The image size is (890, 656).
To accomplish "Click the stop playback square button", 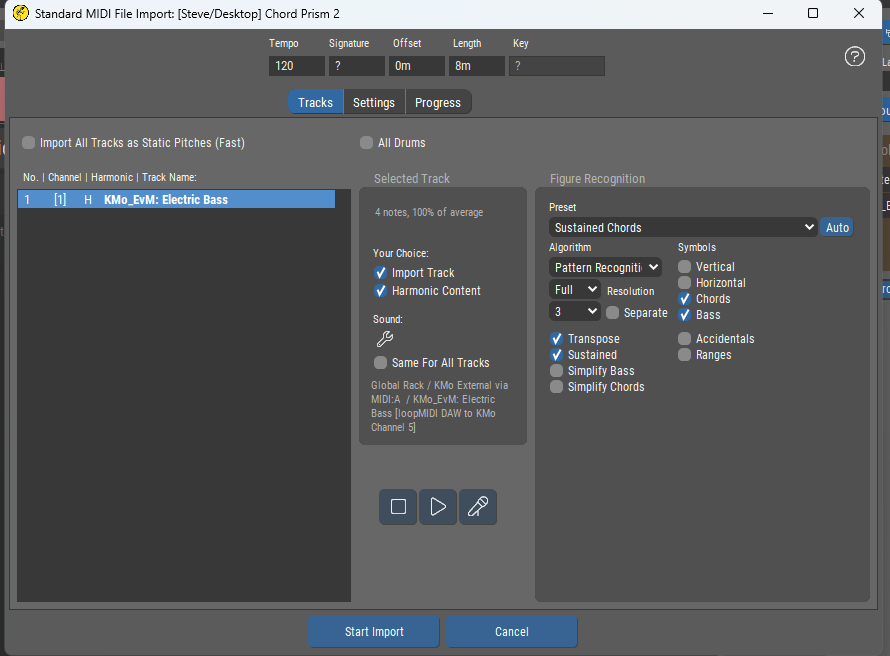I will (398, 507).
